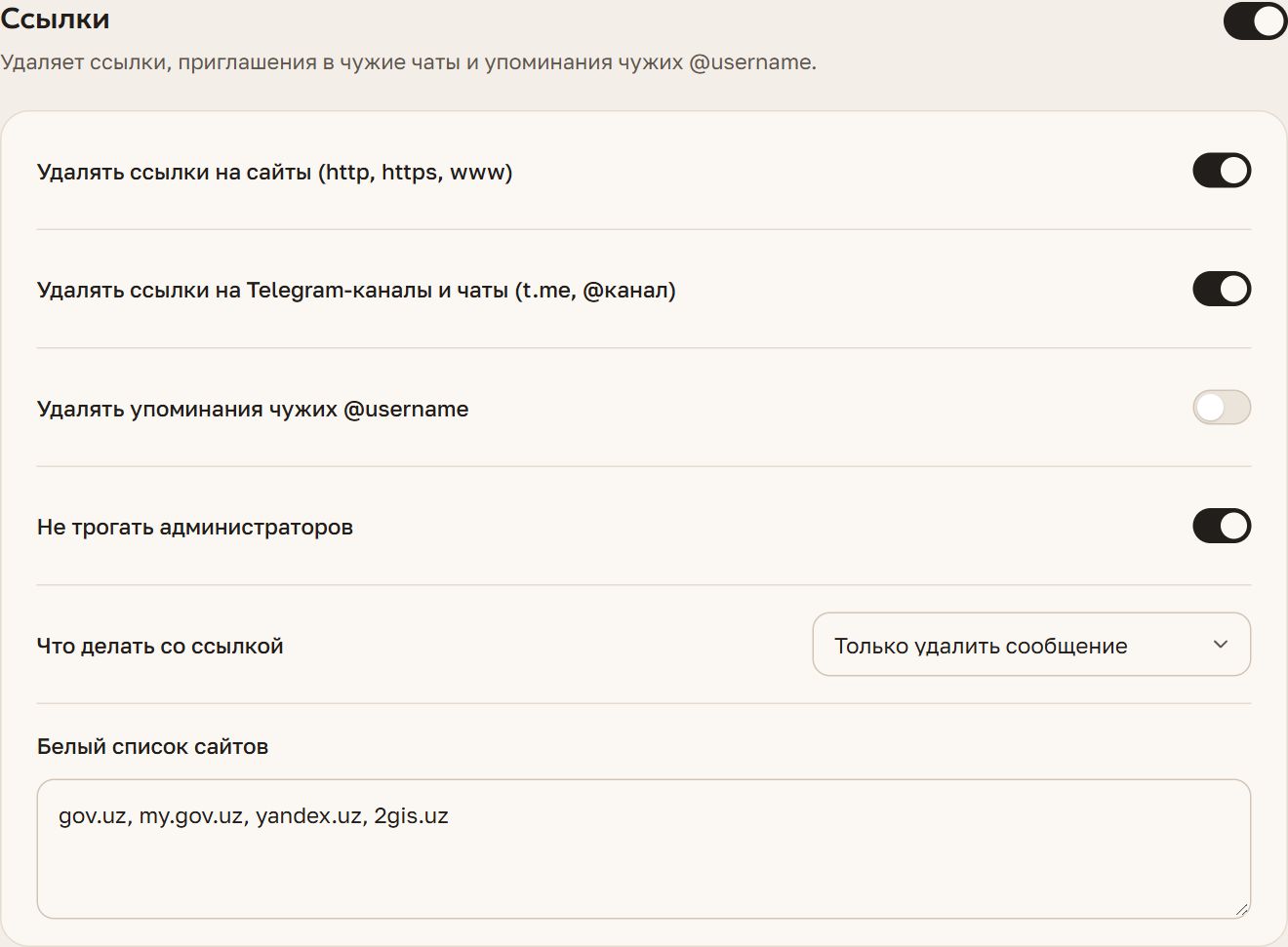
Task: Click the Белый список сайтов label
Action: coord(152,747)
